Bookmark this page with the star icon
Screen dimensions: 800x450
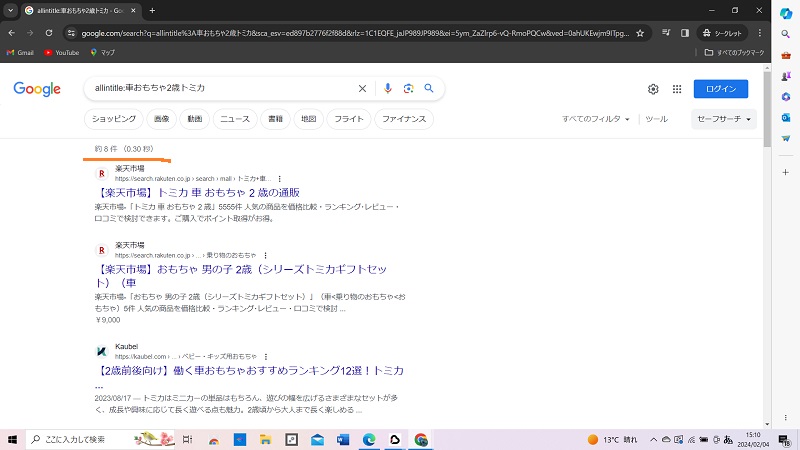point(640,33)
